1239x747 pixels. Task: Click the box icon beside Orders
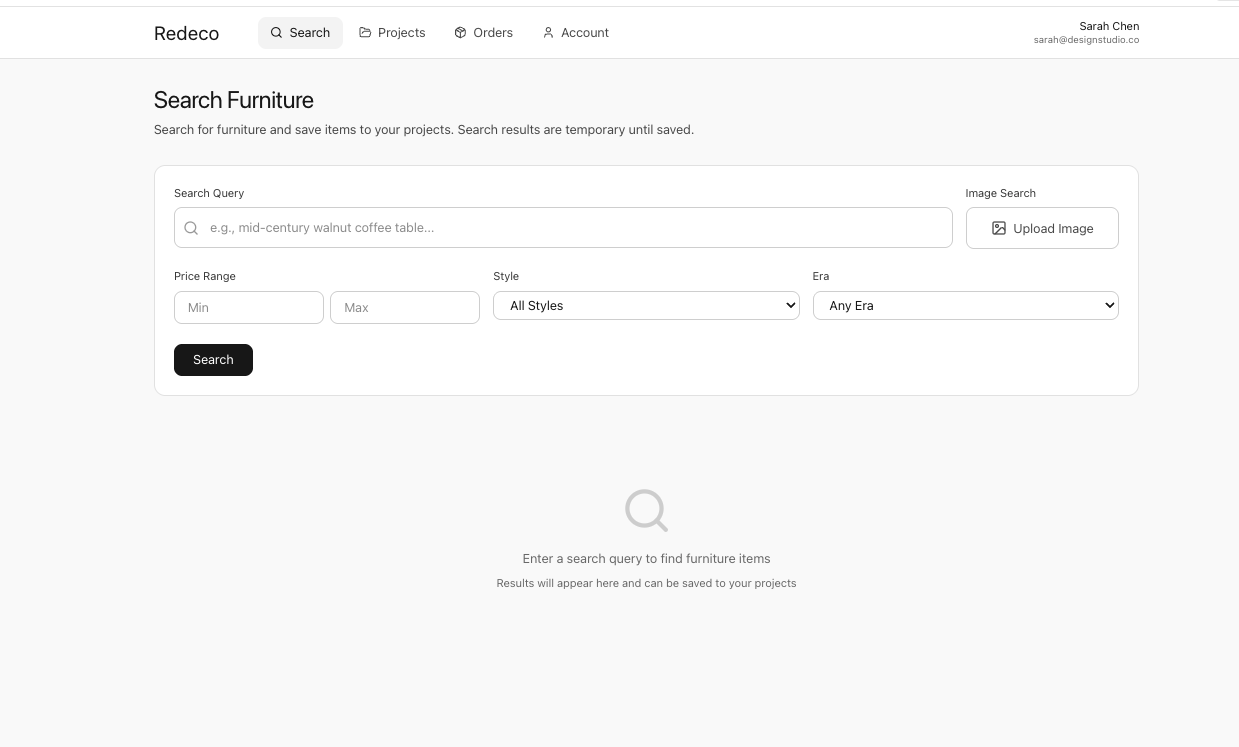point(460,33)
